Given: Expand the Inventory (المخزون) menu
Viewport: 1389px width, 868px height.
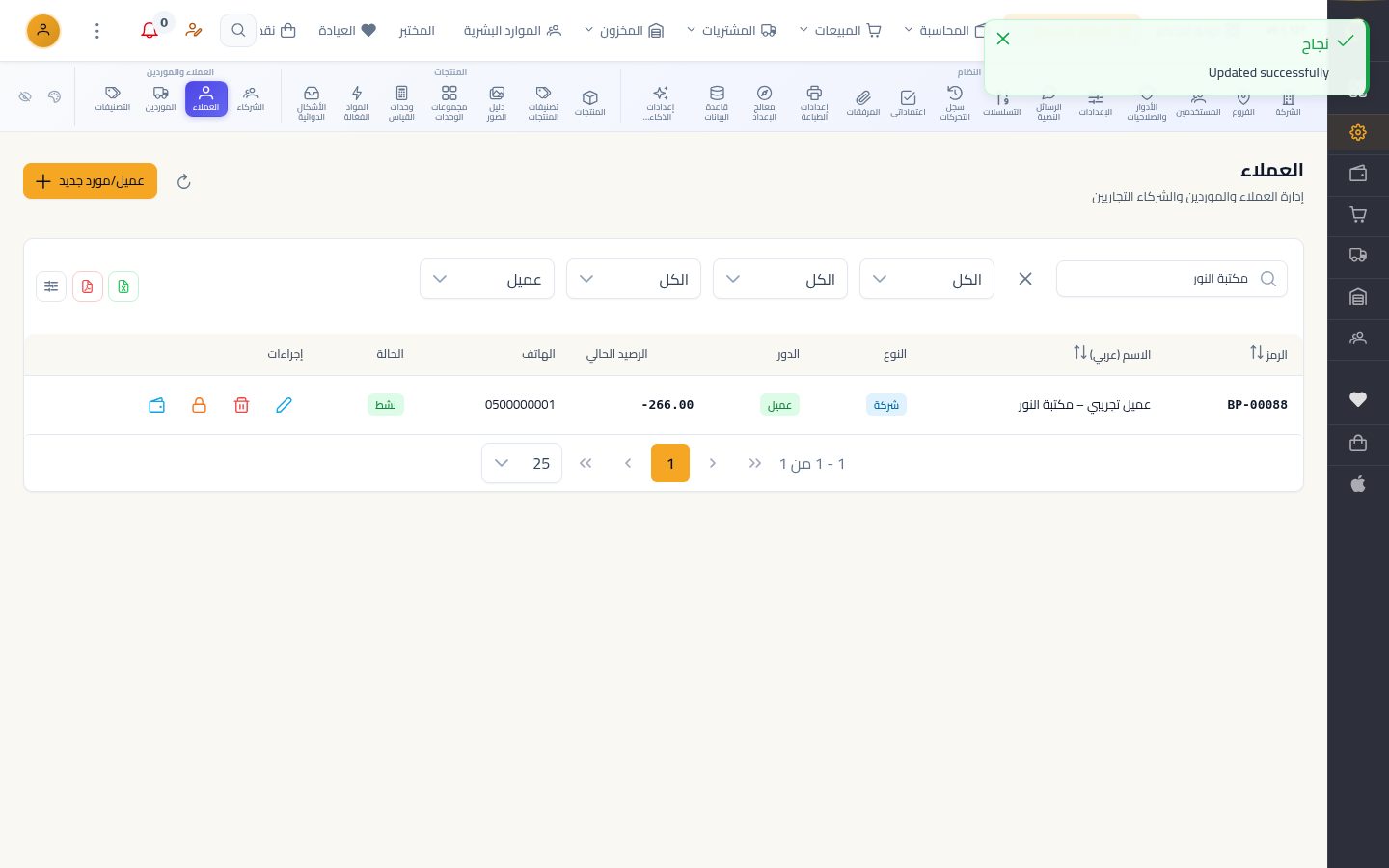Looking at the screenshot, I should point(624,31).
